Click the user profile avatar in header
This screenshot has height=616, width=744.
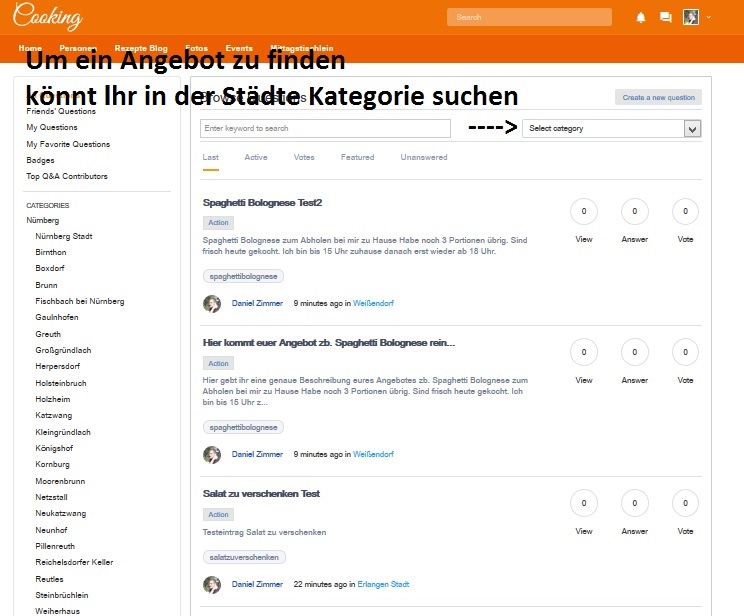coord(691,17)
